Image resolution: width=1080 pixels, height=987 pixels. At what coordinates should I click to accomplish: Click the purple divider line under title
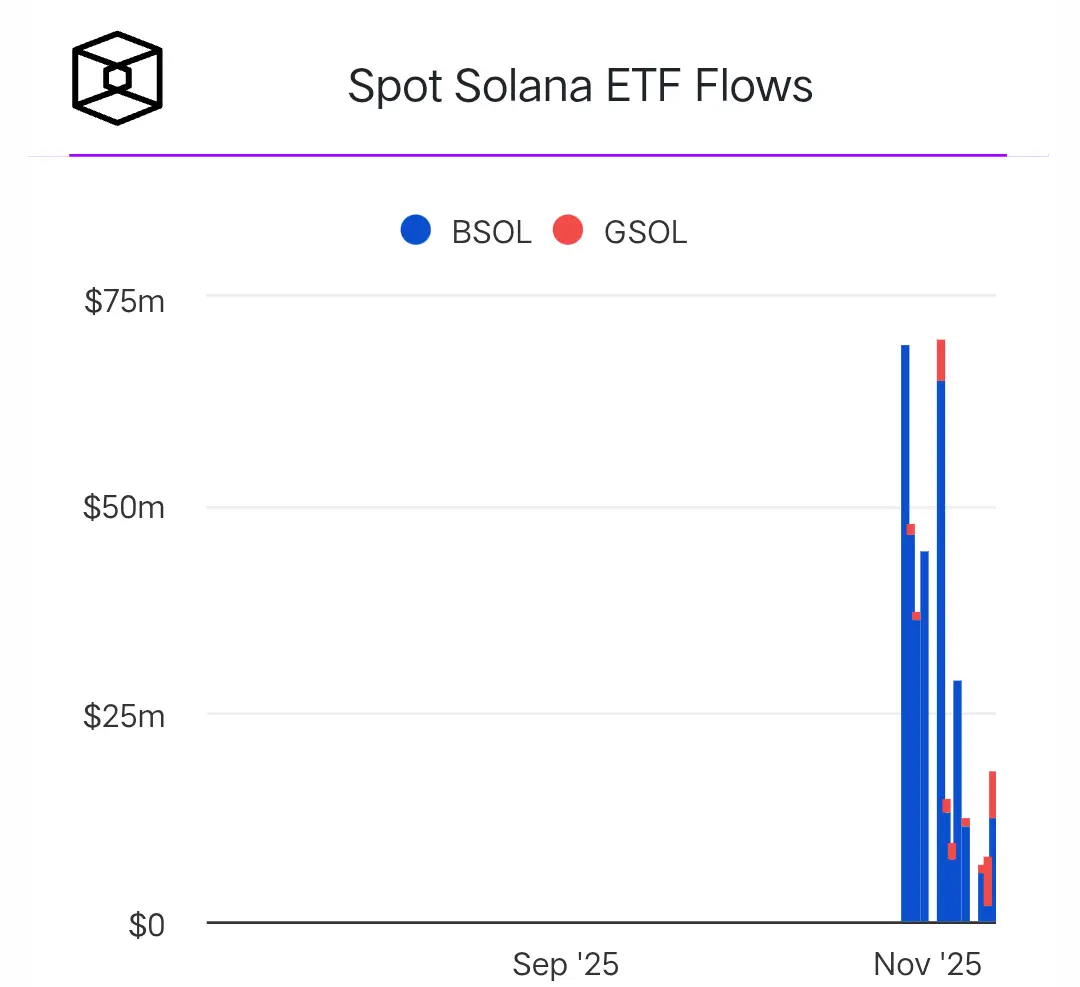coord(538,155)
